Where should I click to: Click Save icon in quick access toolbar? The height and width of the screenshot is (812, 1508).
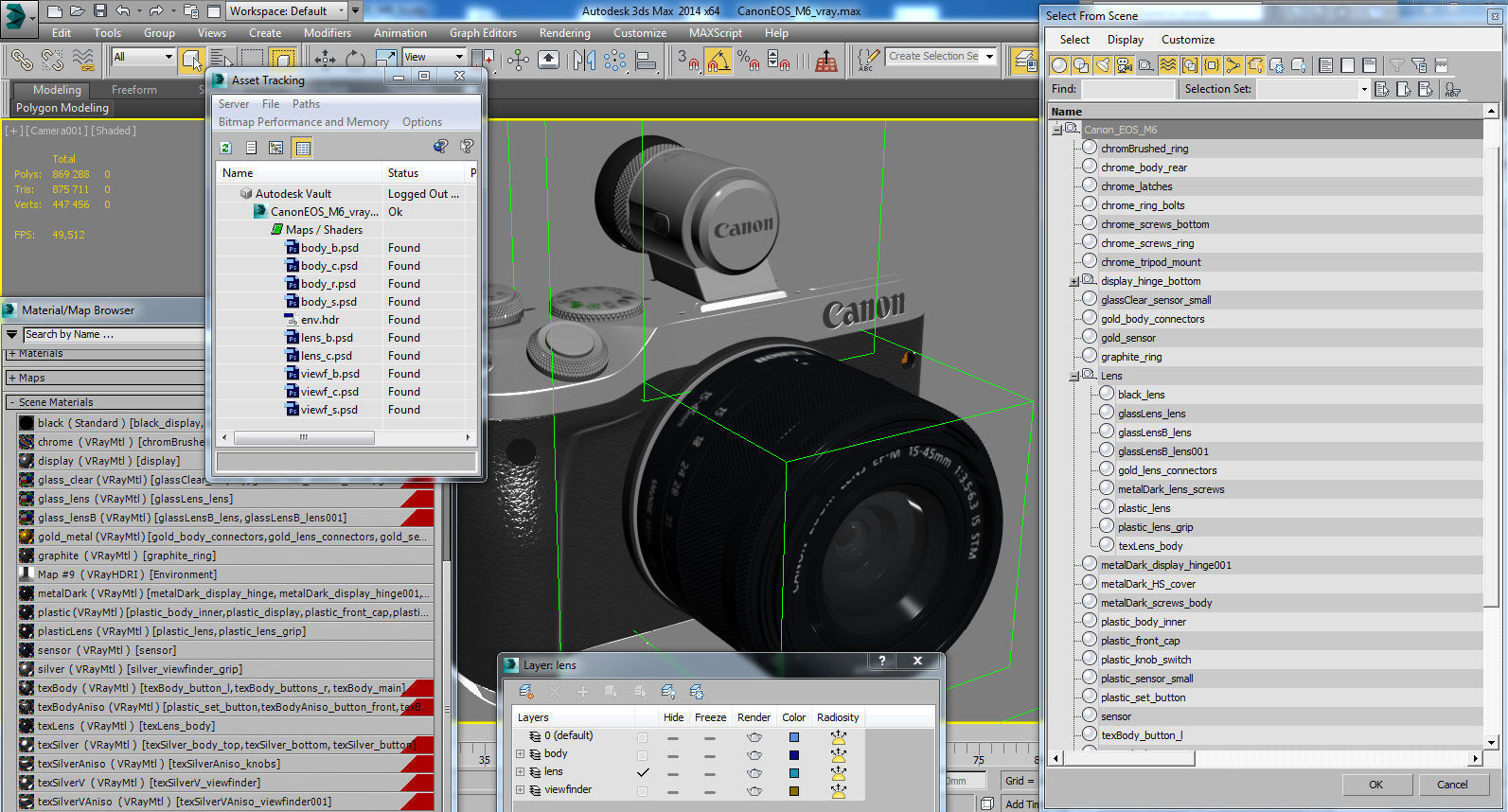(100, 10)
